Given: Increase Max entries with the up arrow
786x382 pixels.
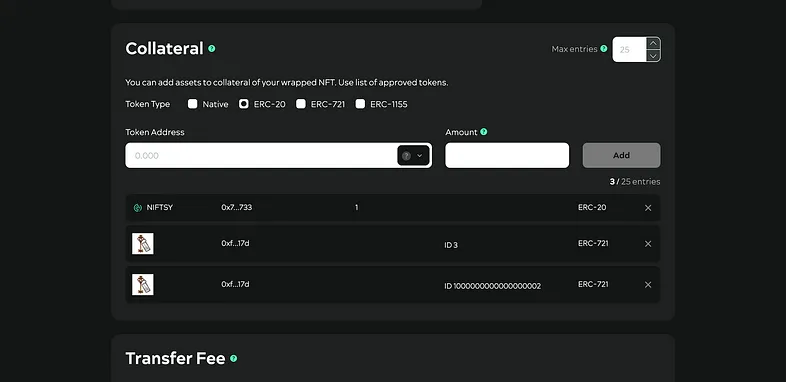Looking at the screenshot, I should coord(653,43).
